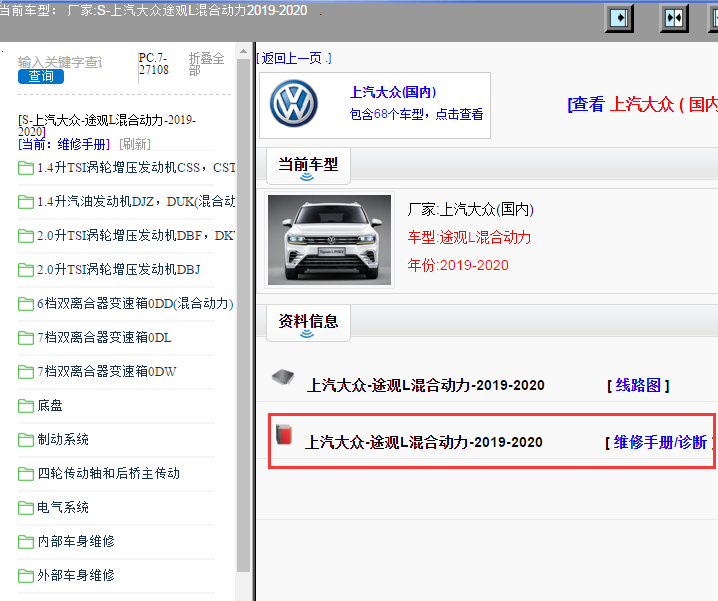Click the red book icon for 维修手册 row
The image size is (718, 601).
284,434
